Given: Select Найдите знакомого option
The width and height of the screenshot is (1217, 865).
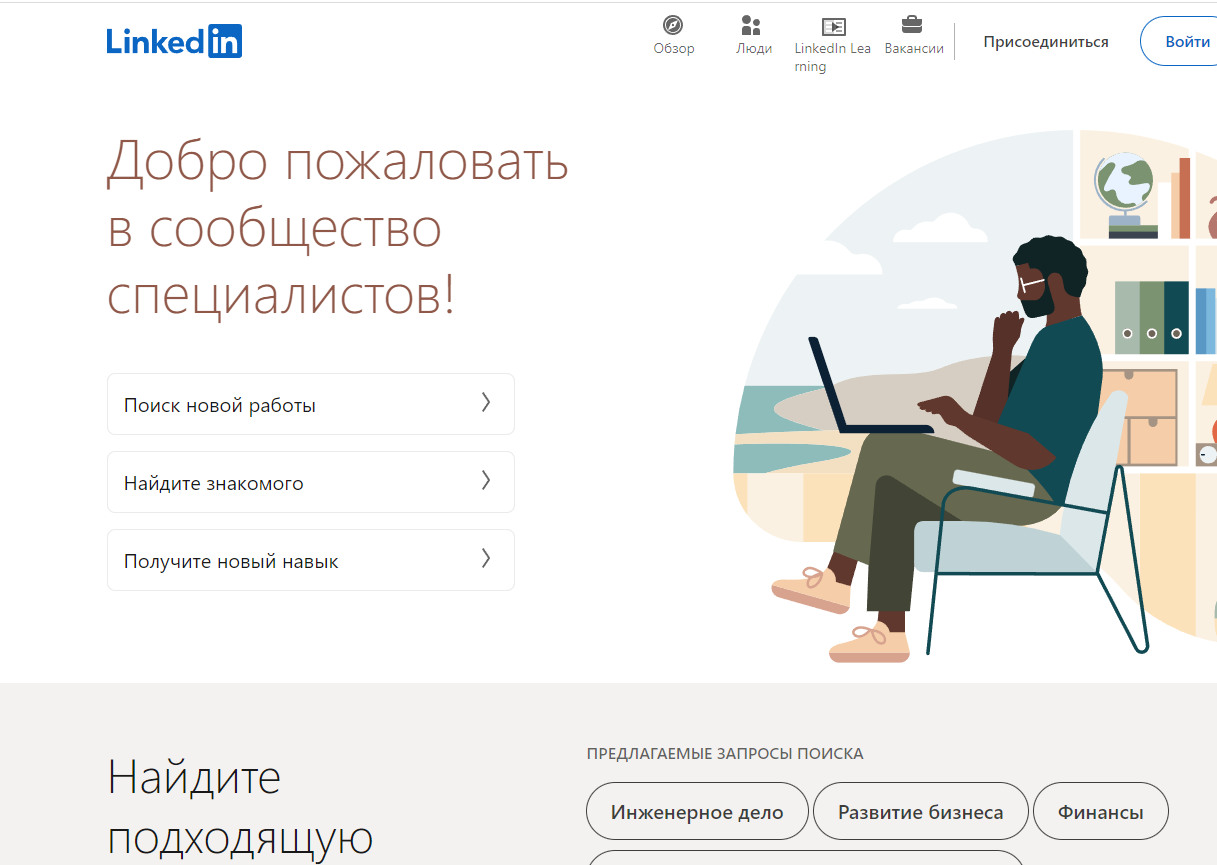Looking at the screenshot, I should coord(214,484).
